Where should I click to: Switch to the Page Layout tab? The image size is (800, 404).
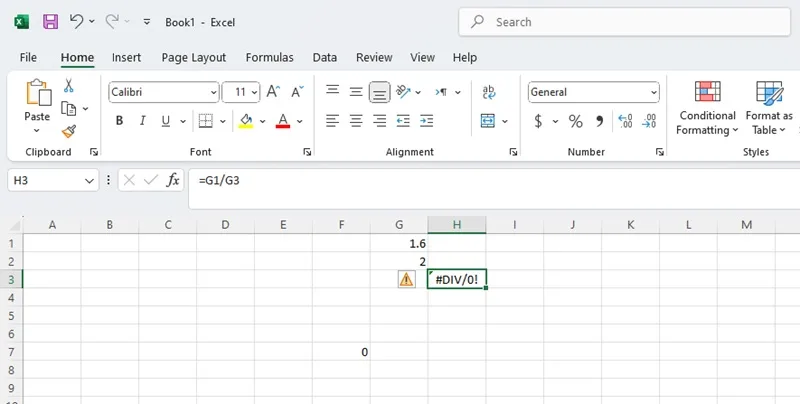tap(194, 57)
